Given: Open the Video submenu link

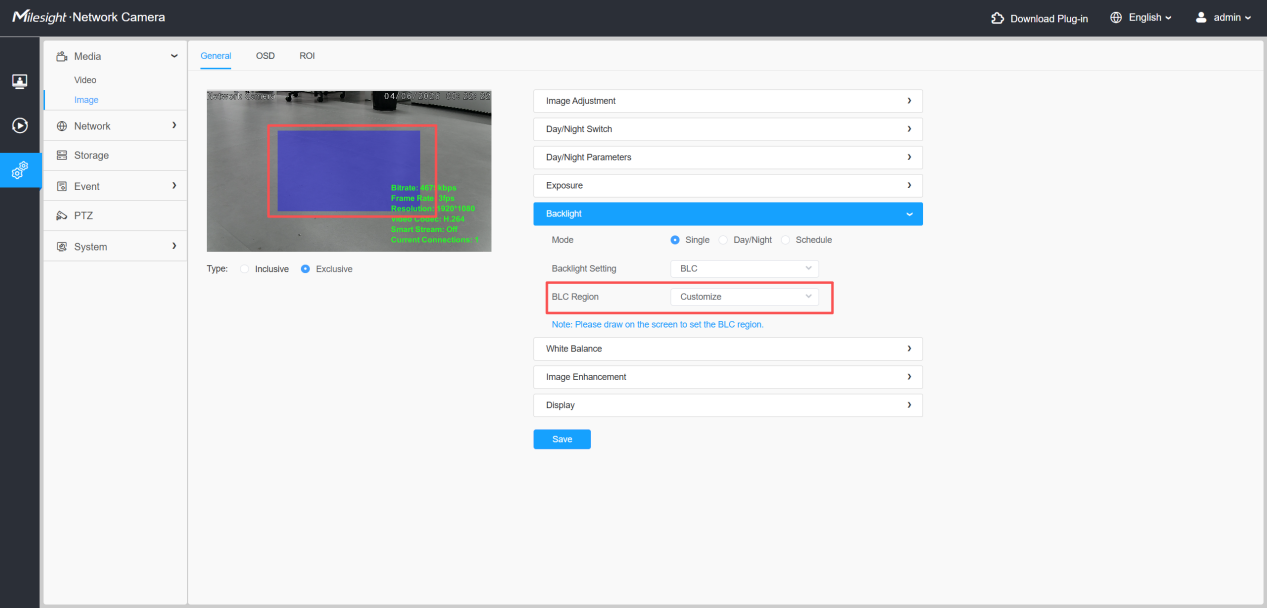Looking at the screenshot, I should click(85, 80).
